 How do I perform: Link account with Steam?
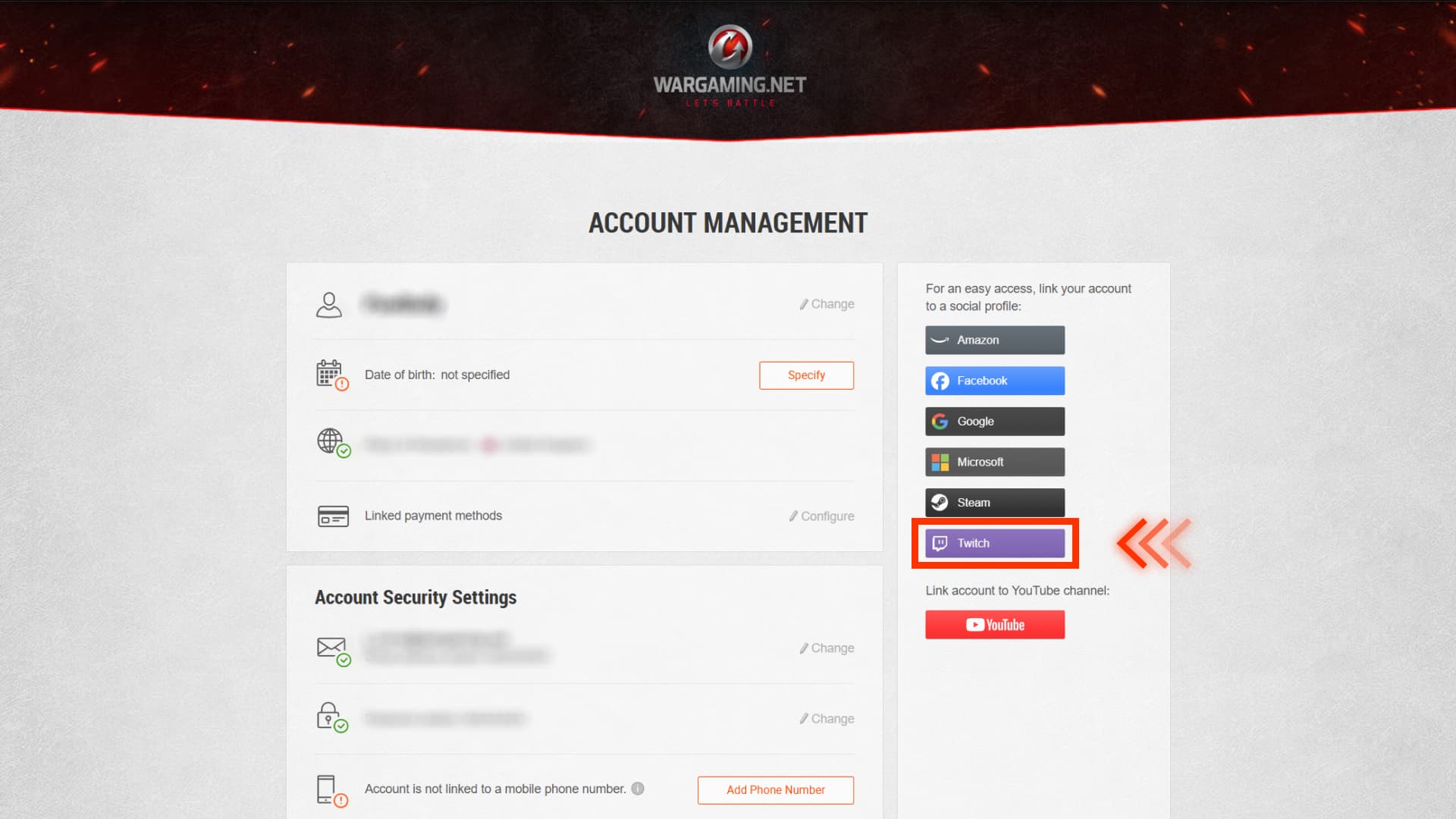995,503
